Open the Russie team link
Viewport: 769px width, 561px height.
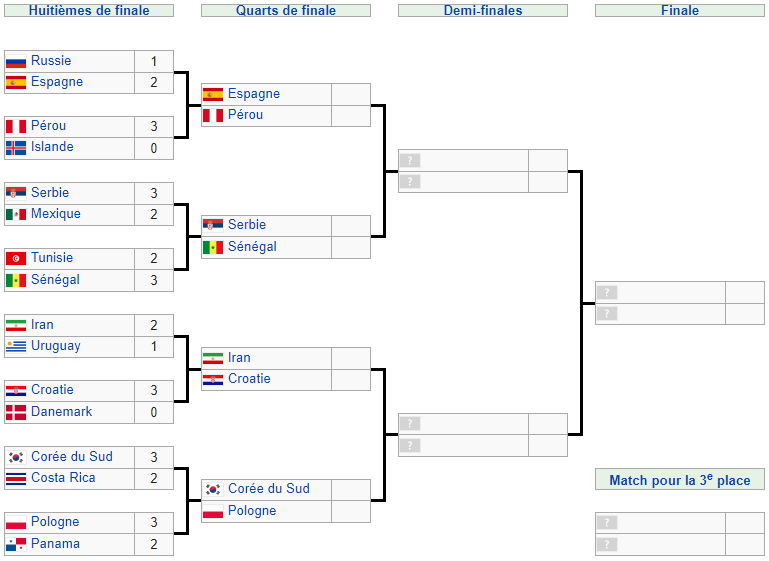click(x=51, y=61)
